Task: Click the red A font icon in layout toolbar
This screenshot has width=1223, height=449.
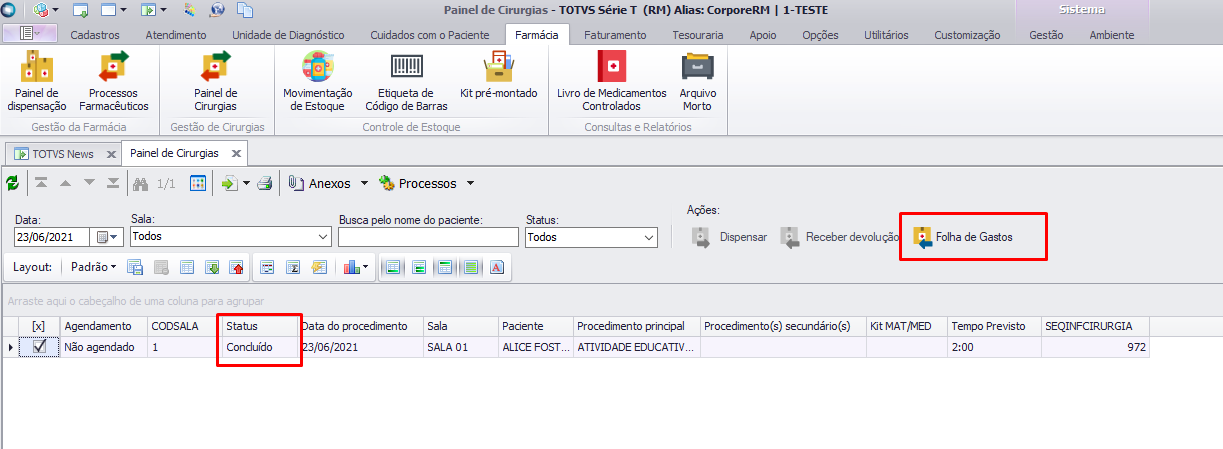Action: (496, 267)
